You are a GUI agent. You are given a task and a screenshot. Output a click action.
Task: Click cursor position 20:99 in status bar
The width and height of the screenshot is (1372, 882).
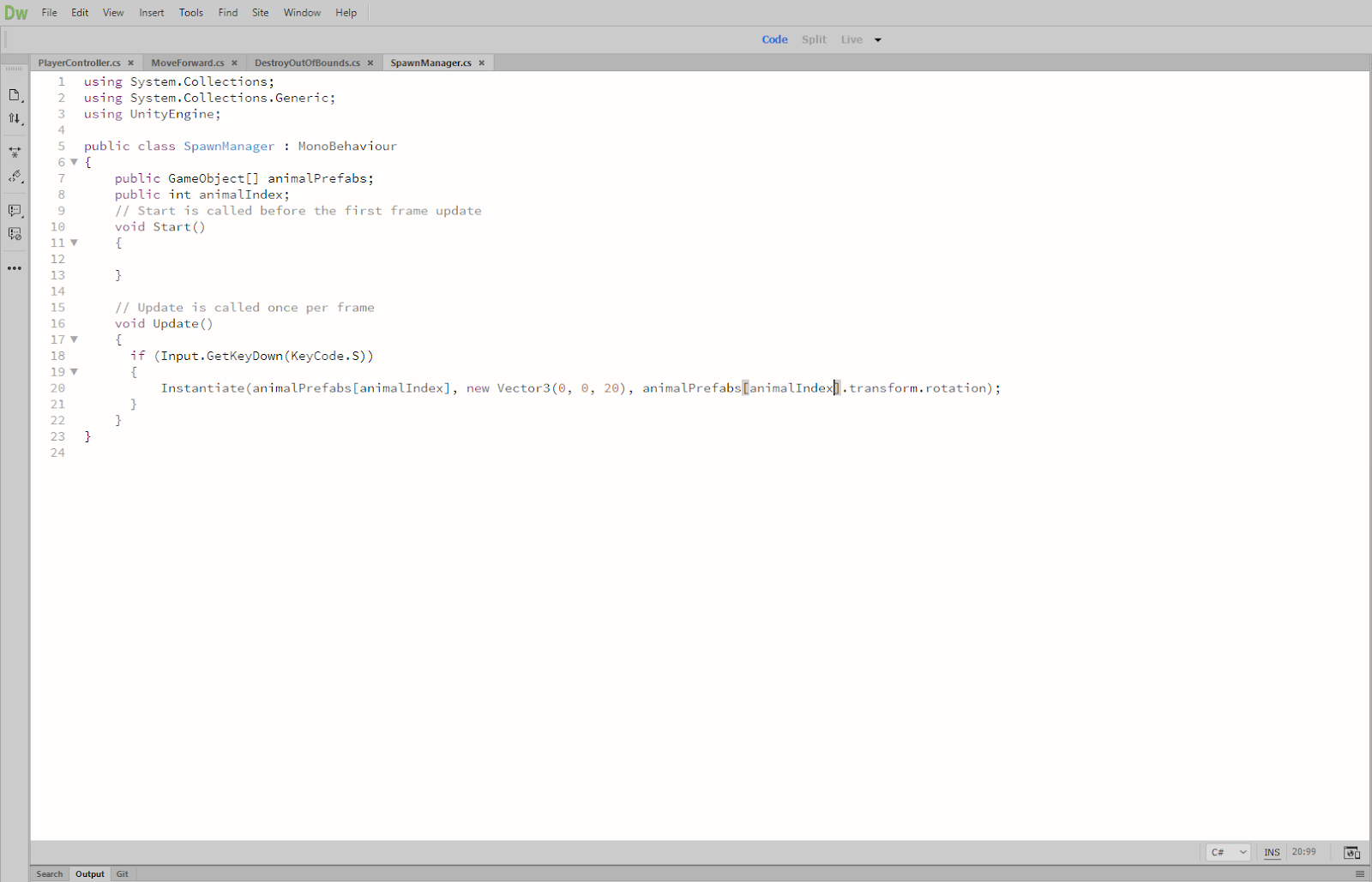coord(1303,852)
